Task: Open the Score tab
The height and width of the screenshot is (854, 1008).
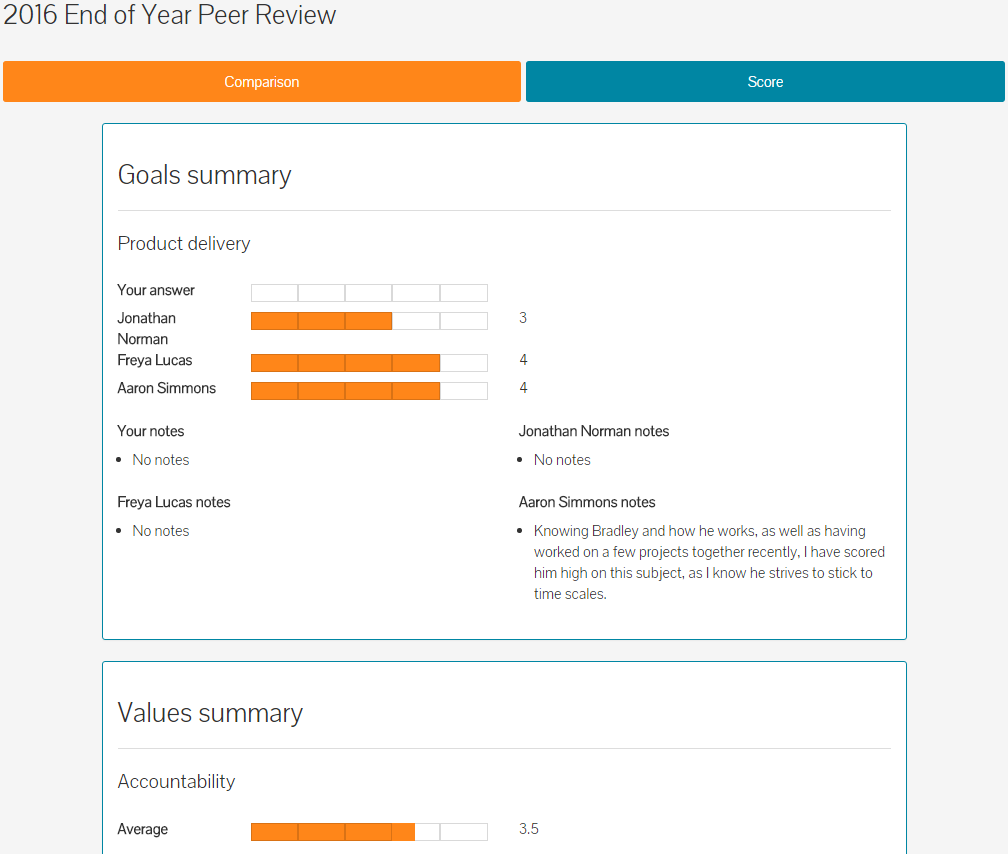Action: point(765,82)
